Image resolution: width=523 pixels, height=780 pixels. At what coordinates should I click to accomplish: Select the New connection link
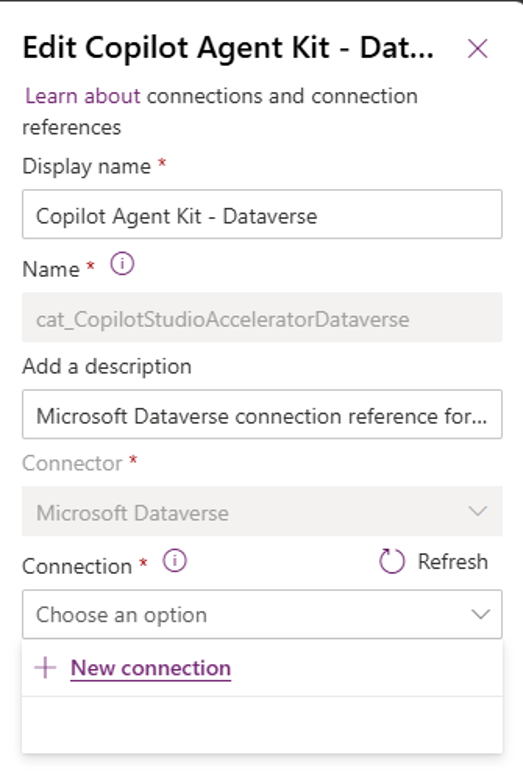coord(151,668)
